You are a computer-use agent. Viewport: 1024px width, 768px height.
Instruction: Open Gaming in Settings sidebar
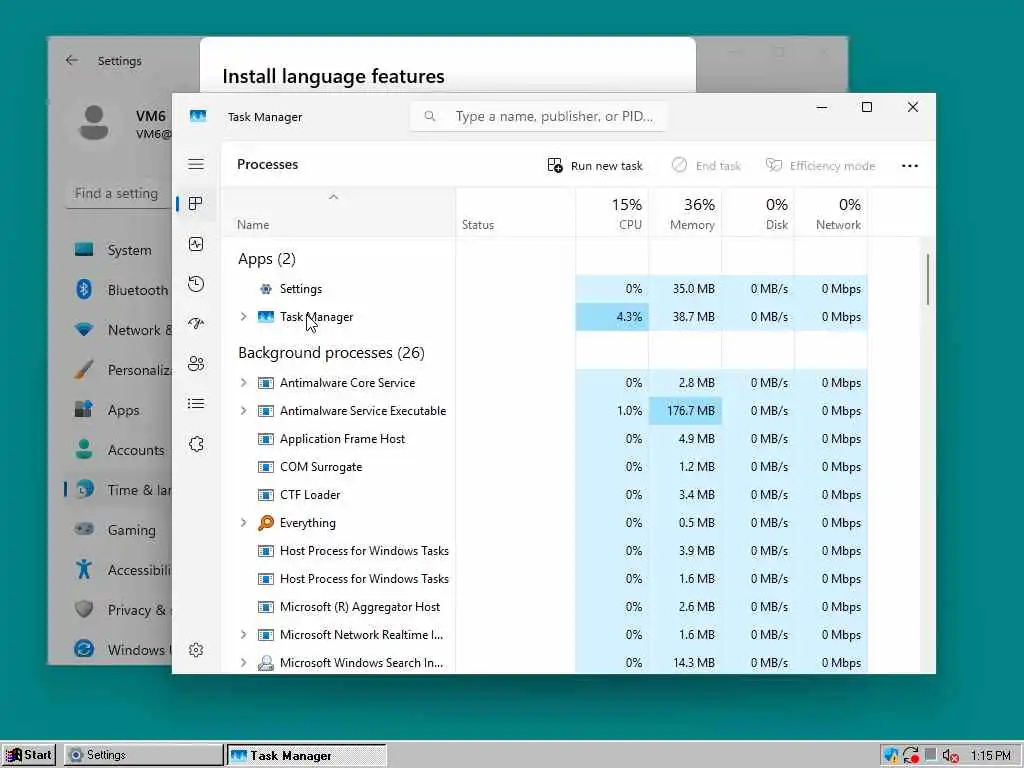(x=118, y=530)
